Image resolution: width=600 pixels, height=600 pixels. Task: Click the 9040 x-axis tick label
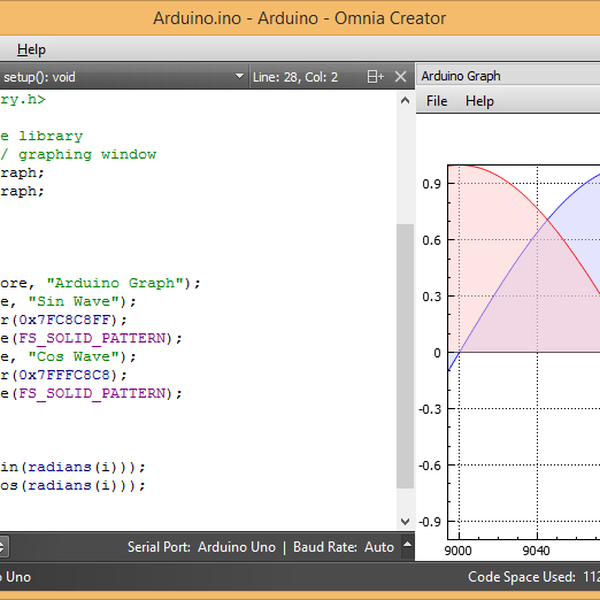coord(538,549)
